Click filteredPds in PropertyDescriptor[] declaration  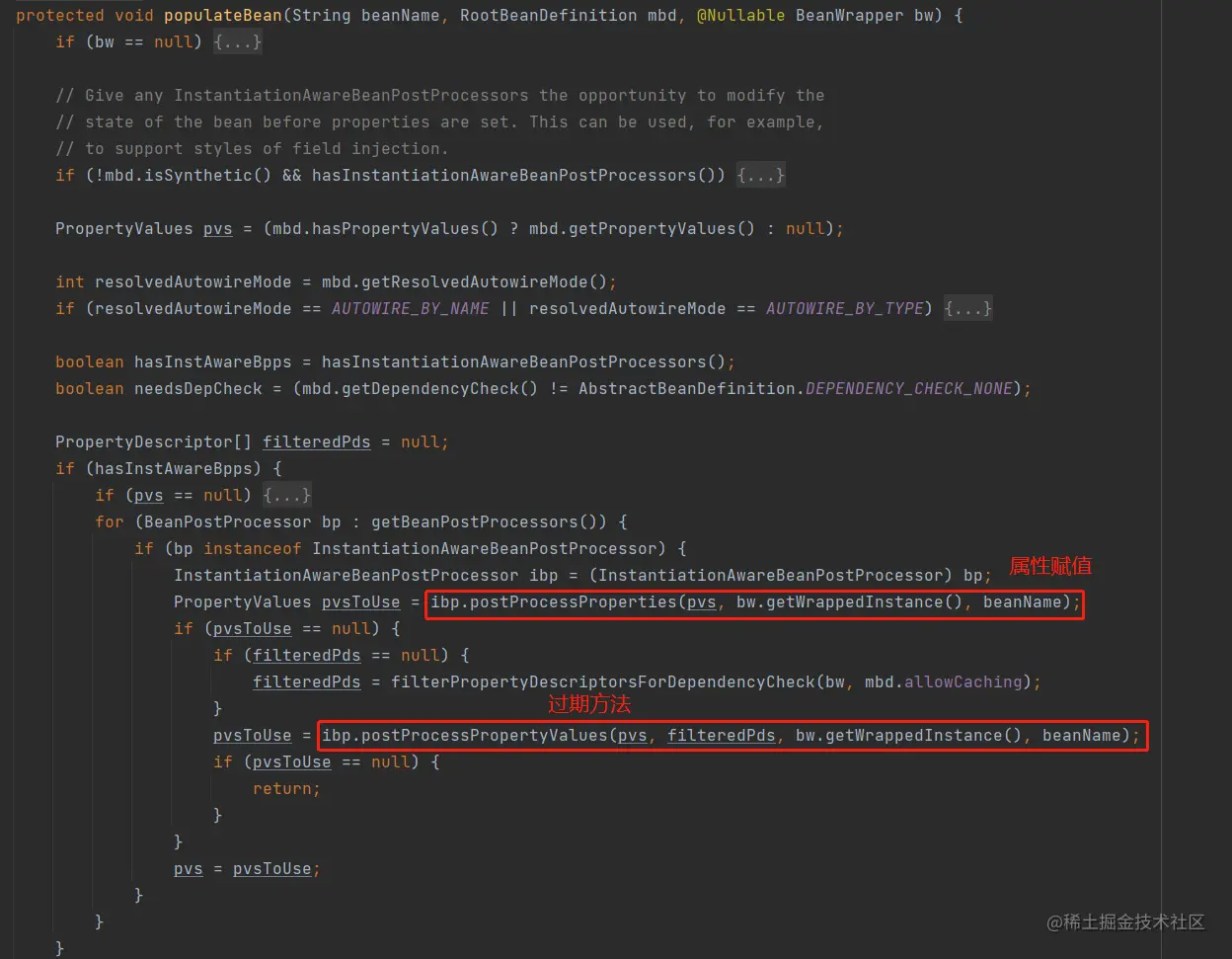tap(317, 442)
